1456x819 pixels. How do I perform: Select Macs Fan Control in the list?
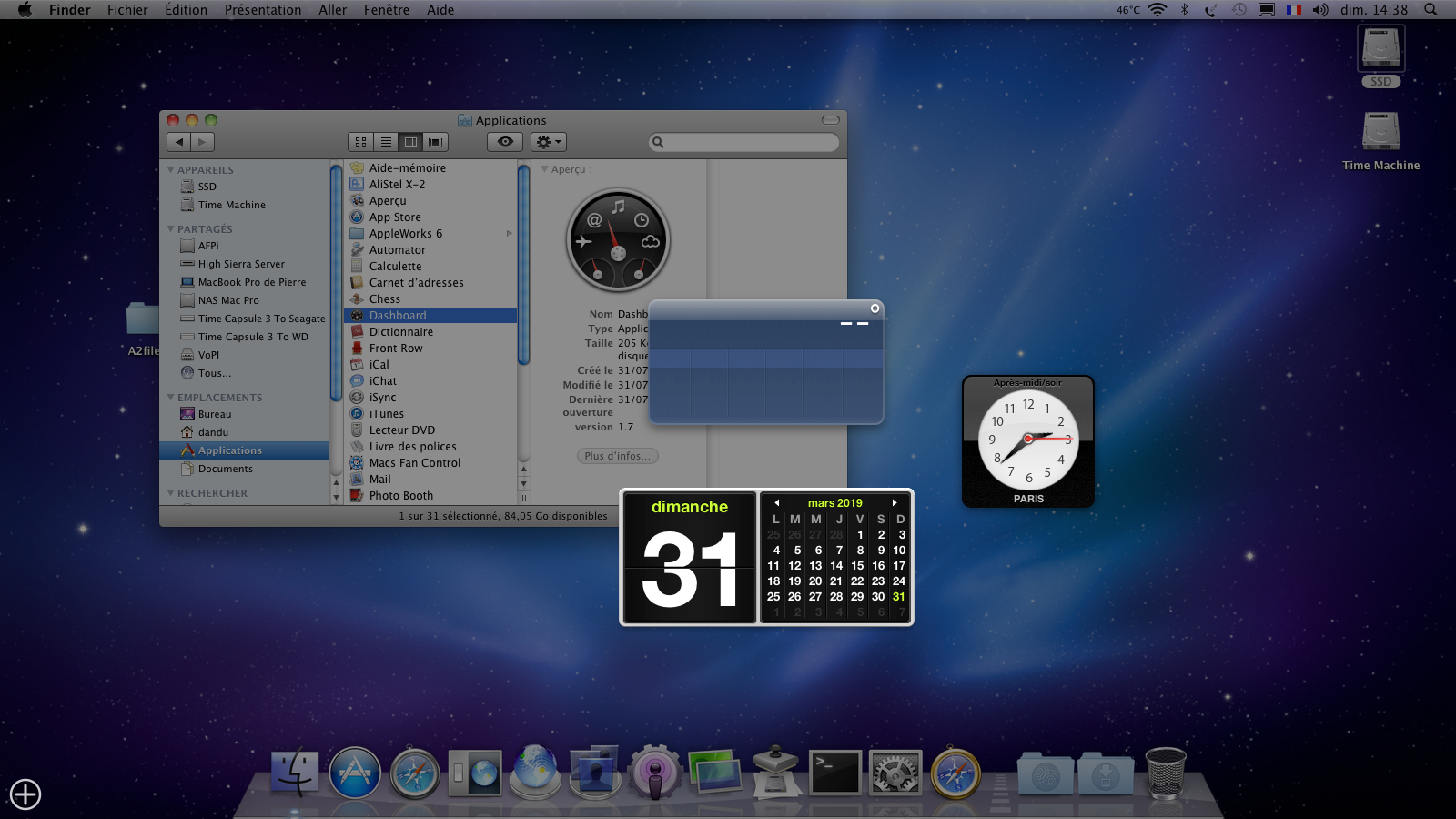pyautogui.click(x=415, y=463)
